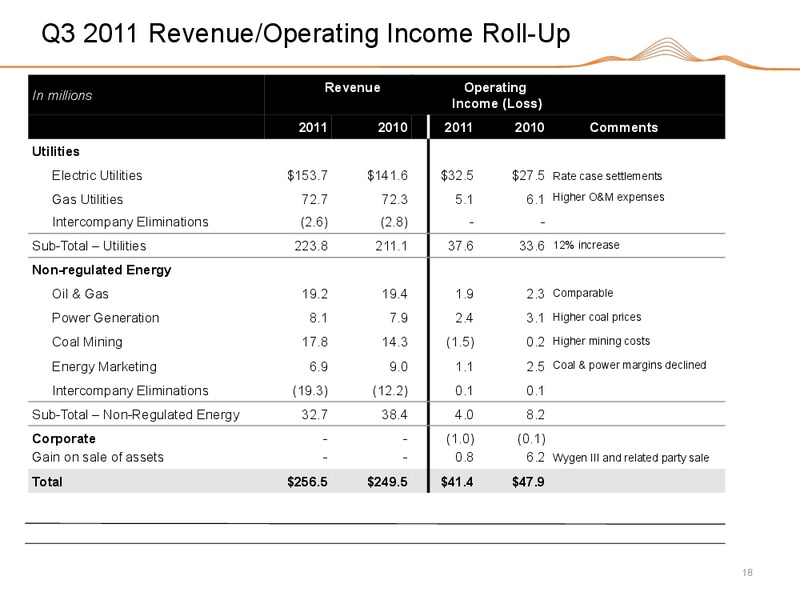Screen dimensions: 800x600
Task: Select the "Oil & Gas" row label
Action: tap(80, 294)
